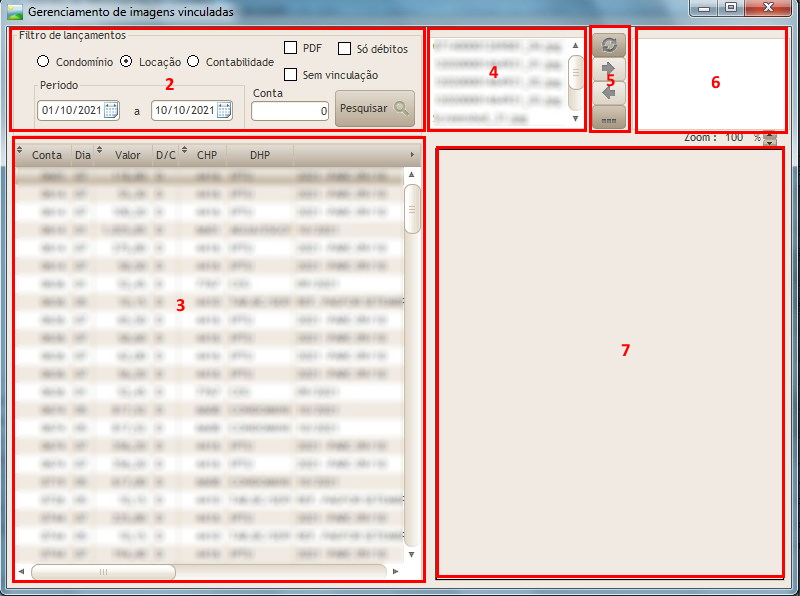
Task: Click the three-dots browse button
Action: tap(608, 117)
